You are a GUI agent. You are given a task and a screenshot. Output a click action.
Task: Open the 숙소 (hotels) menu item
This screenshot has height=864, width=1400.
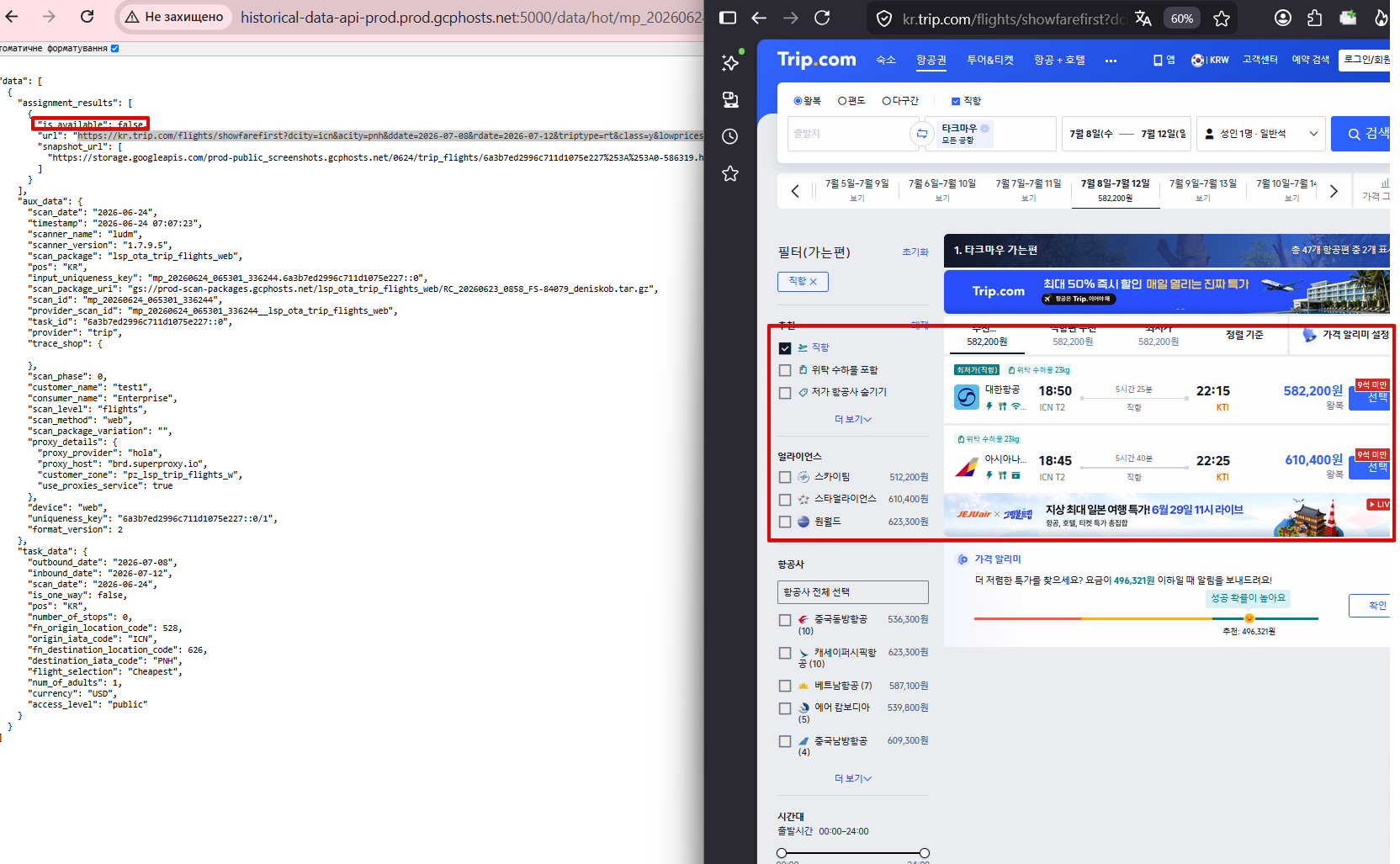tap(886, 60)
